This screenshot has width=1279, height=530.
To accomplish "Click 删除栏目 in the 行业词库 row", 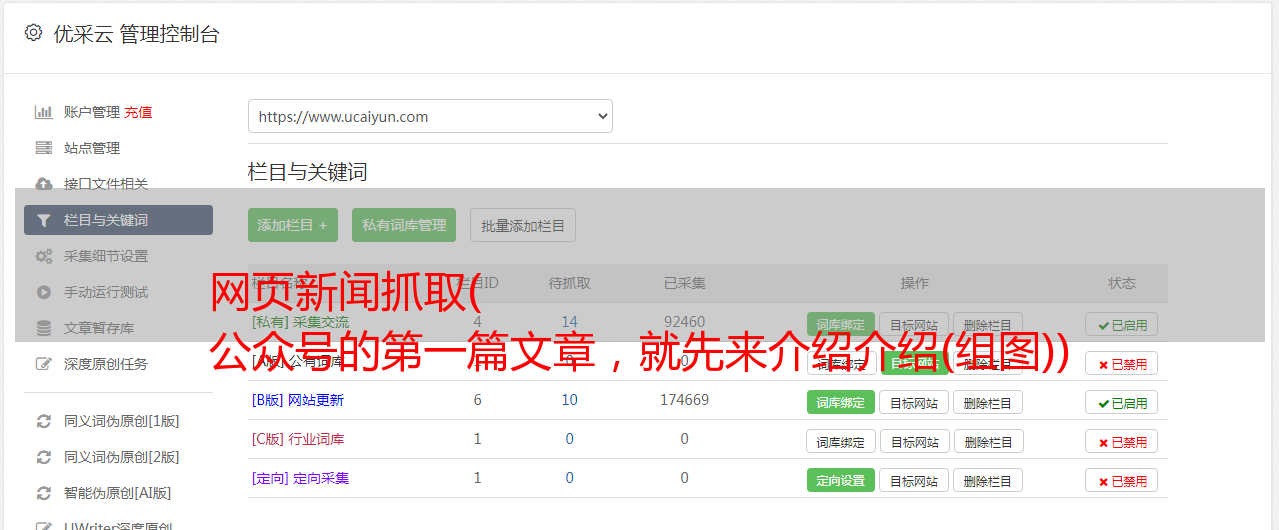I will pos(988,441).
